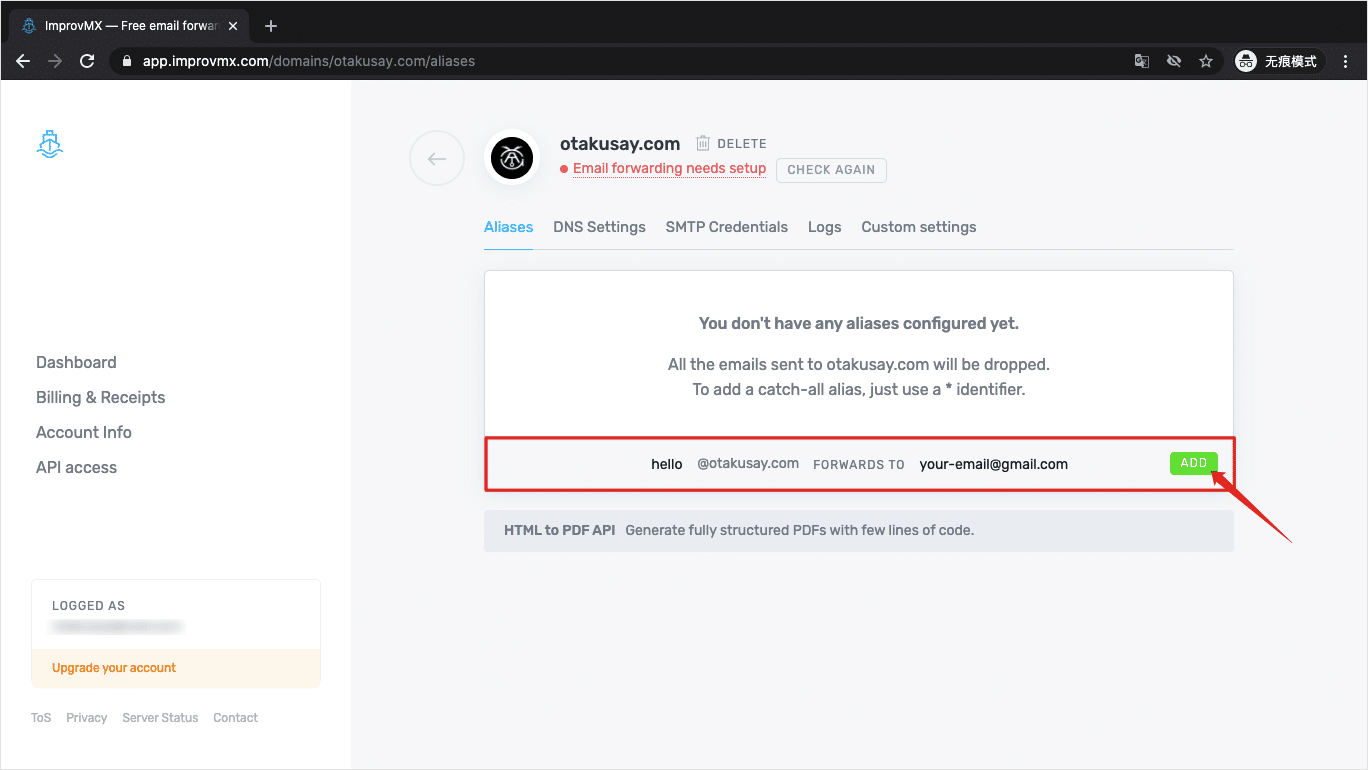Open API access in the sidebar

pyautogui.click(x=76, y=467)
